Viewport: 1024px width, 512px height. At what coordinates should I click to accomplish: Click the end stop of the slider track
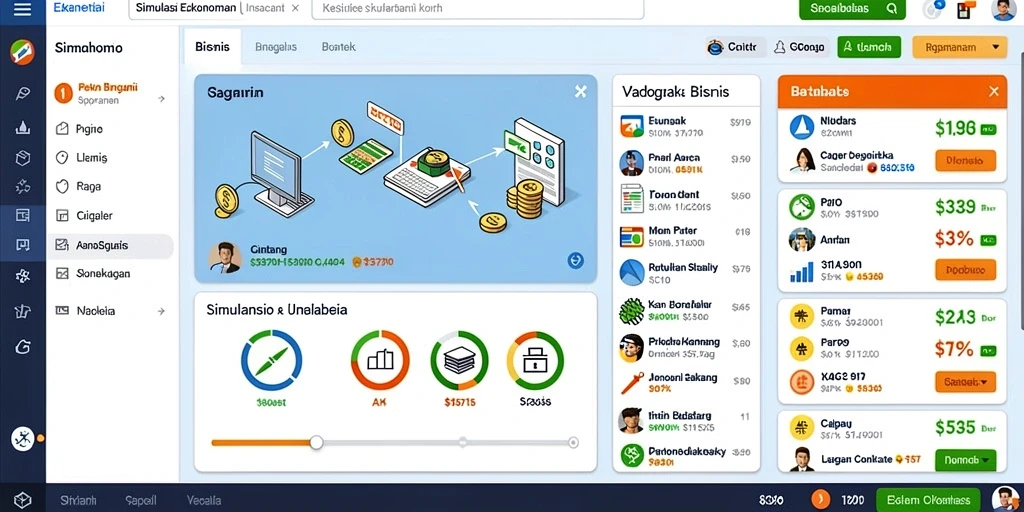point(573,443)
